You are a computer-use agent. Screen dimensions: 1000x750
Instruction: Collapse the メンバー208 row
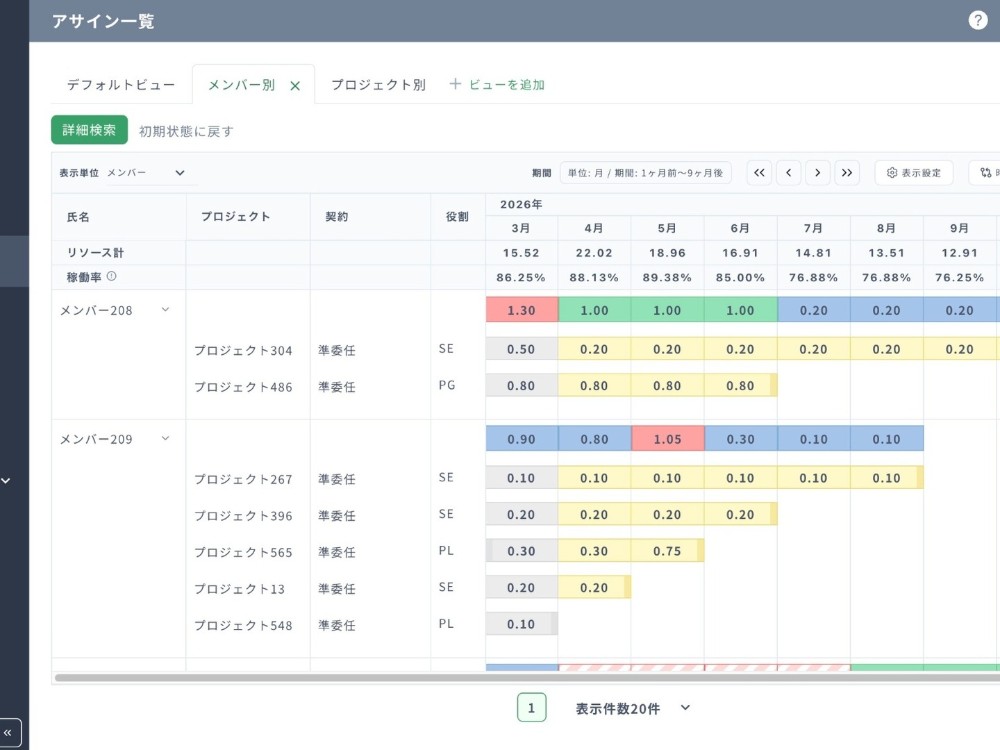[165, 310]
